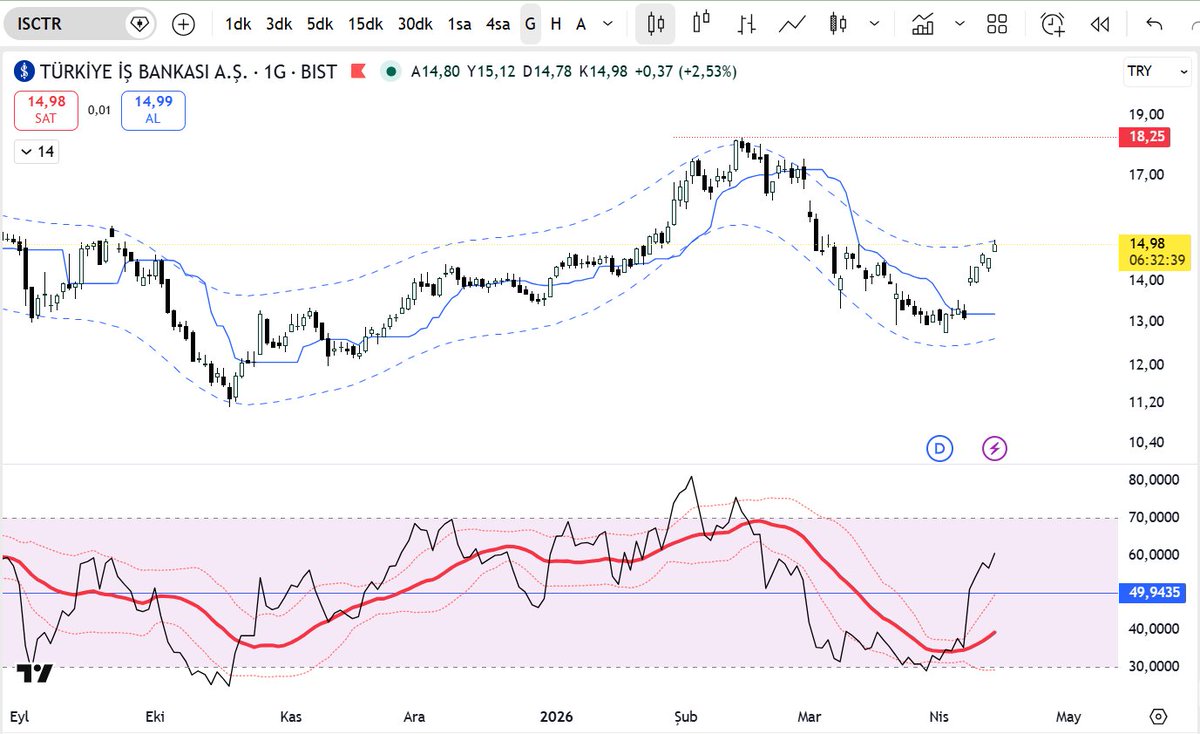Image resolution: width=1200 pixels, height=734 pixels.
Task: Start bar replay with the rewind icon
Action: 1101,23
